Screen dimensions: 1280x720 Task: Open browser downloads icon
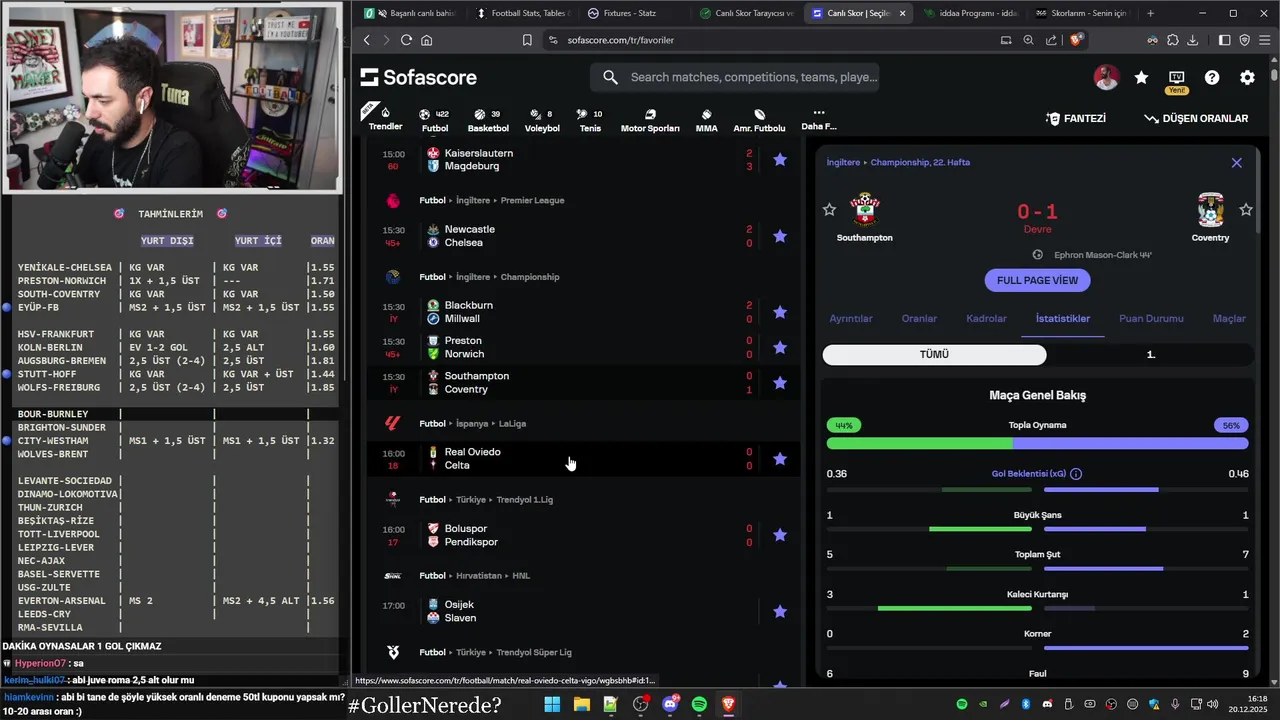click(1193, 40)
